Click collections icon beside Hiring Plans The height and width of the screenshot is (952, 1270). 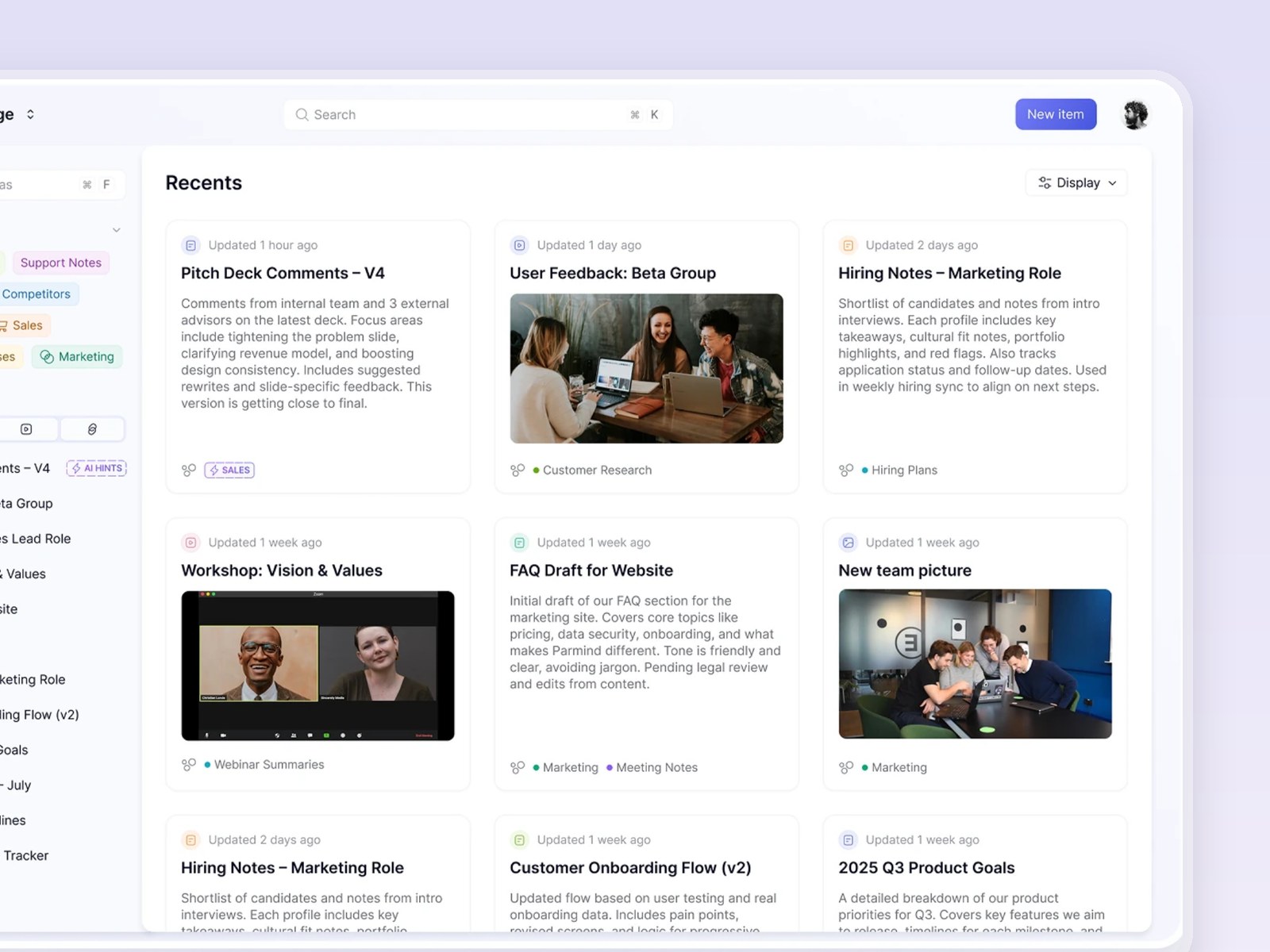[x=846, y=470]
